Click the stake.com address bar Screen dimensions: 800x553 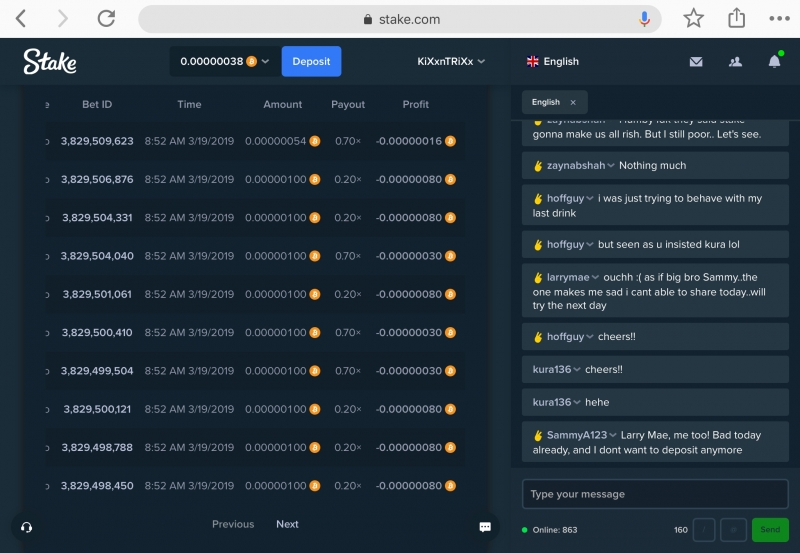tap(400, 19)
